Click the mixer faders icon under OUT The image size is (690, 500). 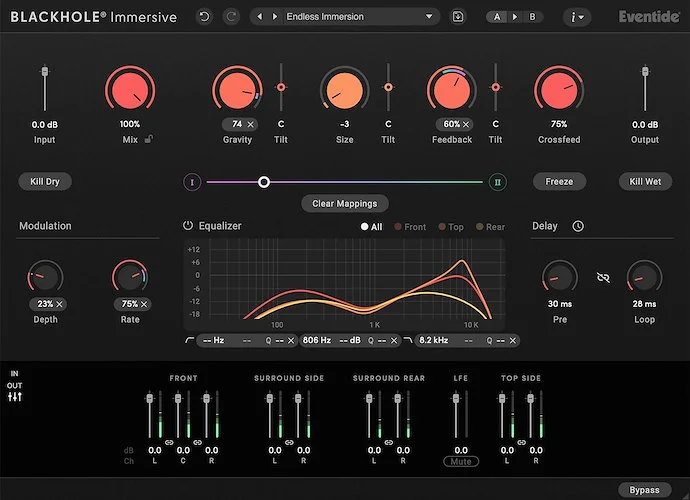coord(15,397)
